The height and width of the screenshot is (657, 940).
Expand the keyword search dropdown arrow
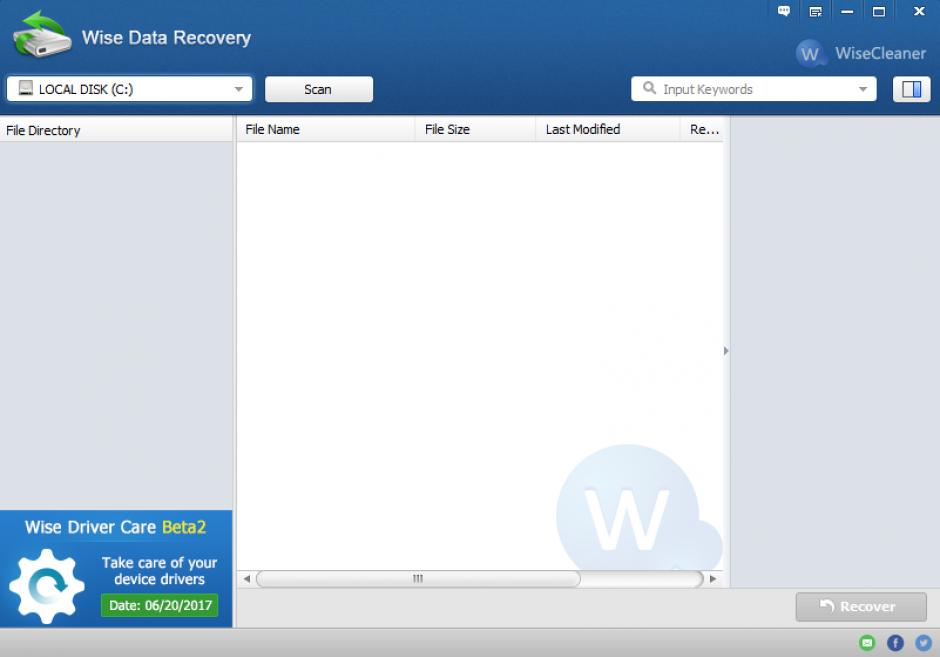pos(863,89)
